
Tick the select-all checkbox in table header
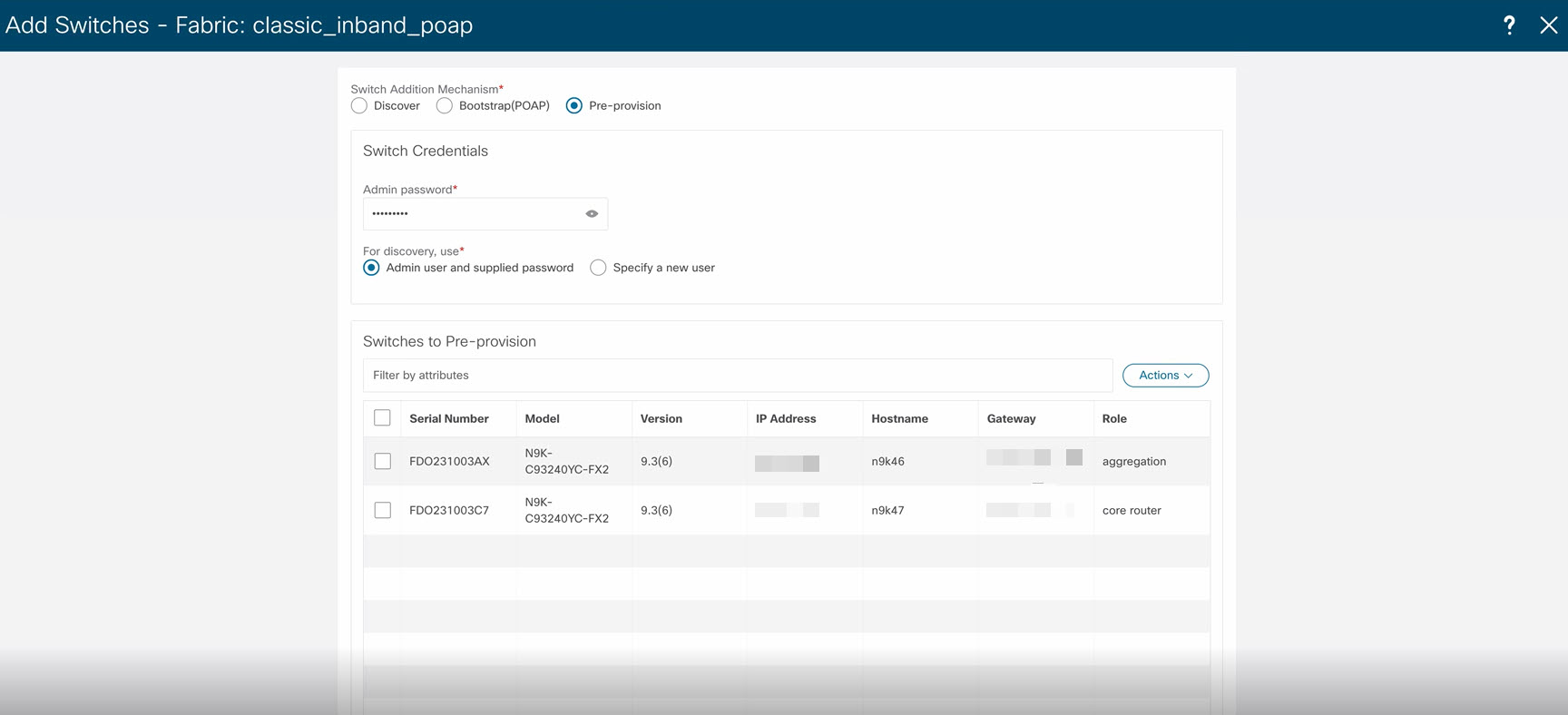coord(382,418)
